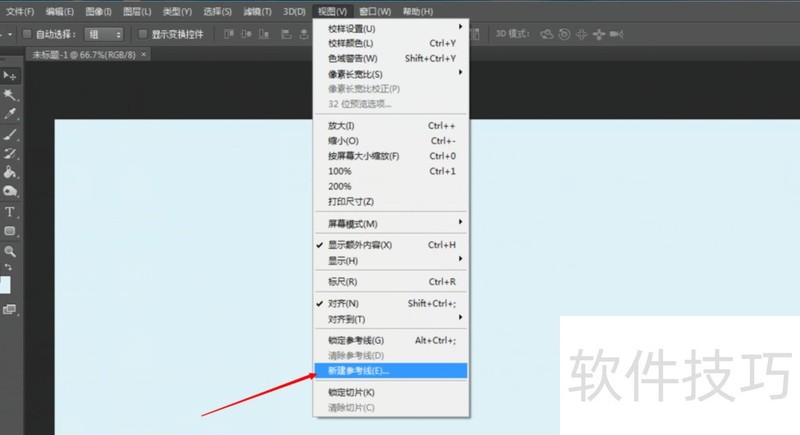Expand the 校样设置(U) submenu
This screenshot has width=800, height=435.
point(391,29)
